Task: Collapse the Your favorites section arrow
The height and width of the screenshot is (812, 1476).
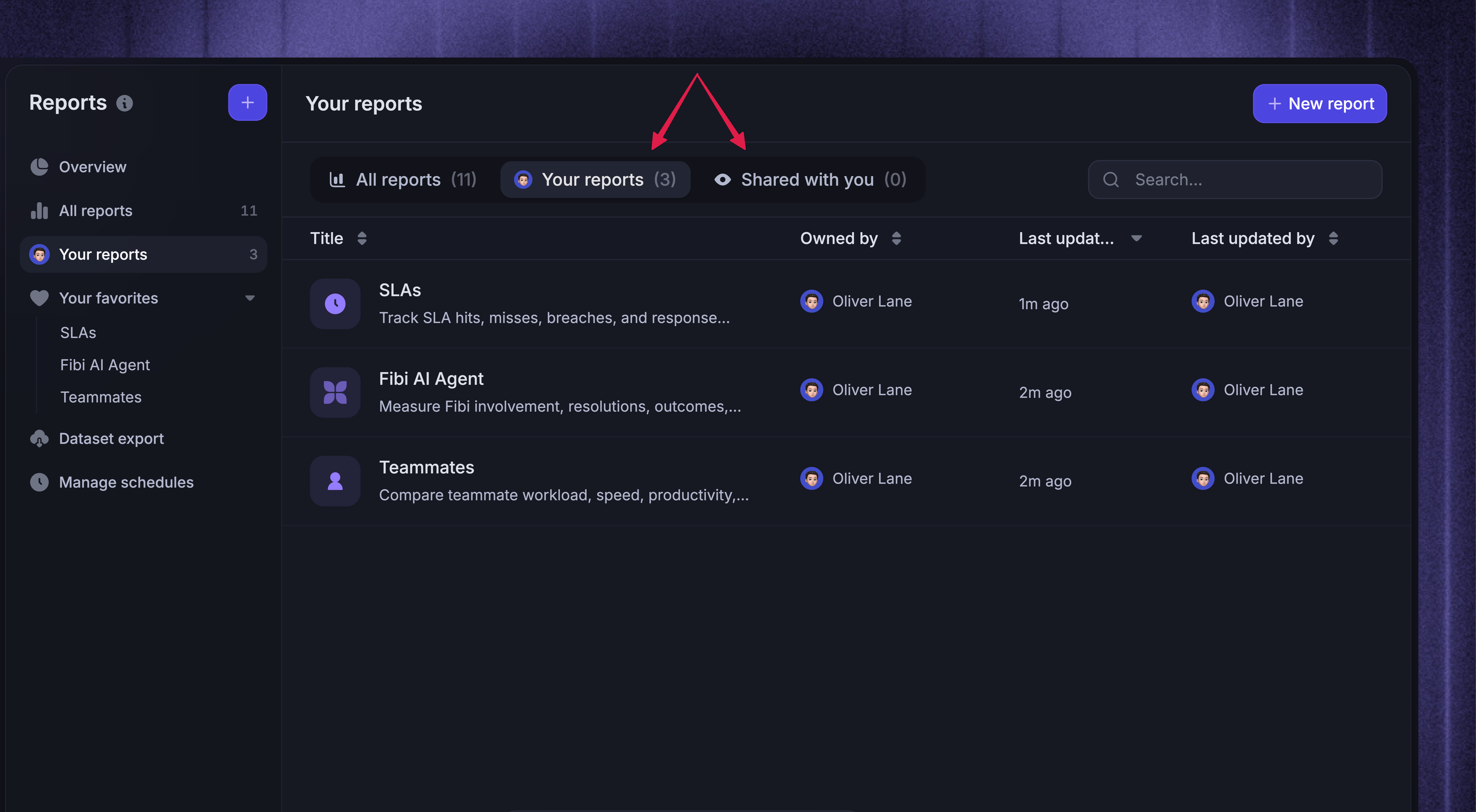Action: tap(250, 298)
